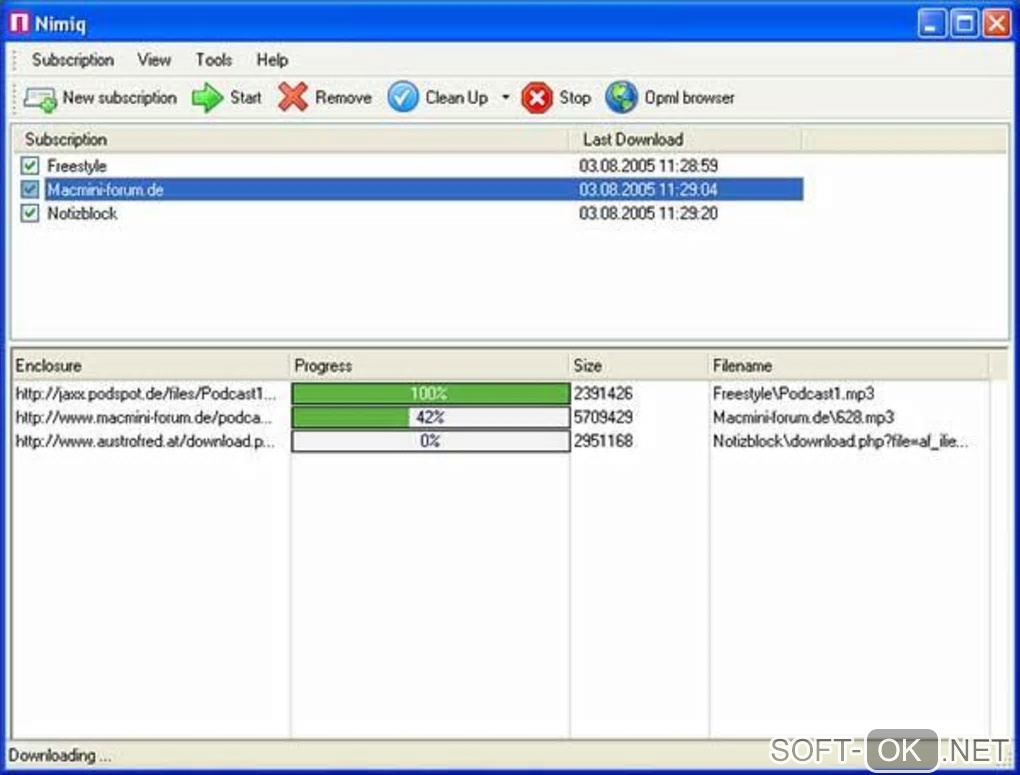This screenshot has height=775, width=1020.
Task: Click size value 2391426
Action: tap(603, 394)
